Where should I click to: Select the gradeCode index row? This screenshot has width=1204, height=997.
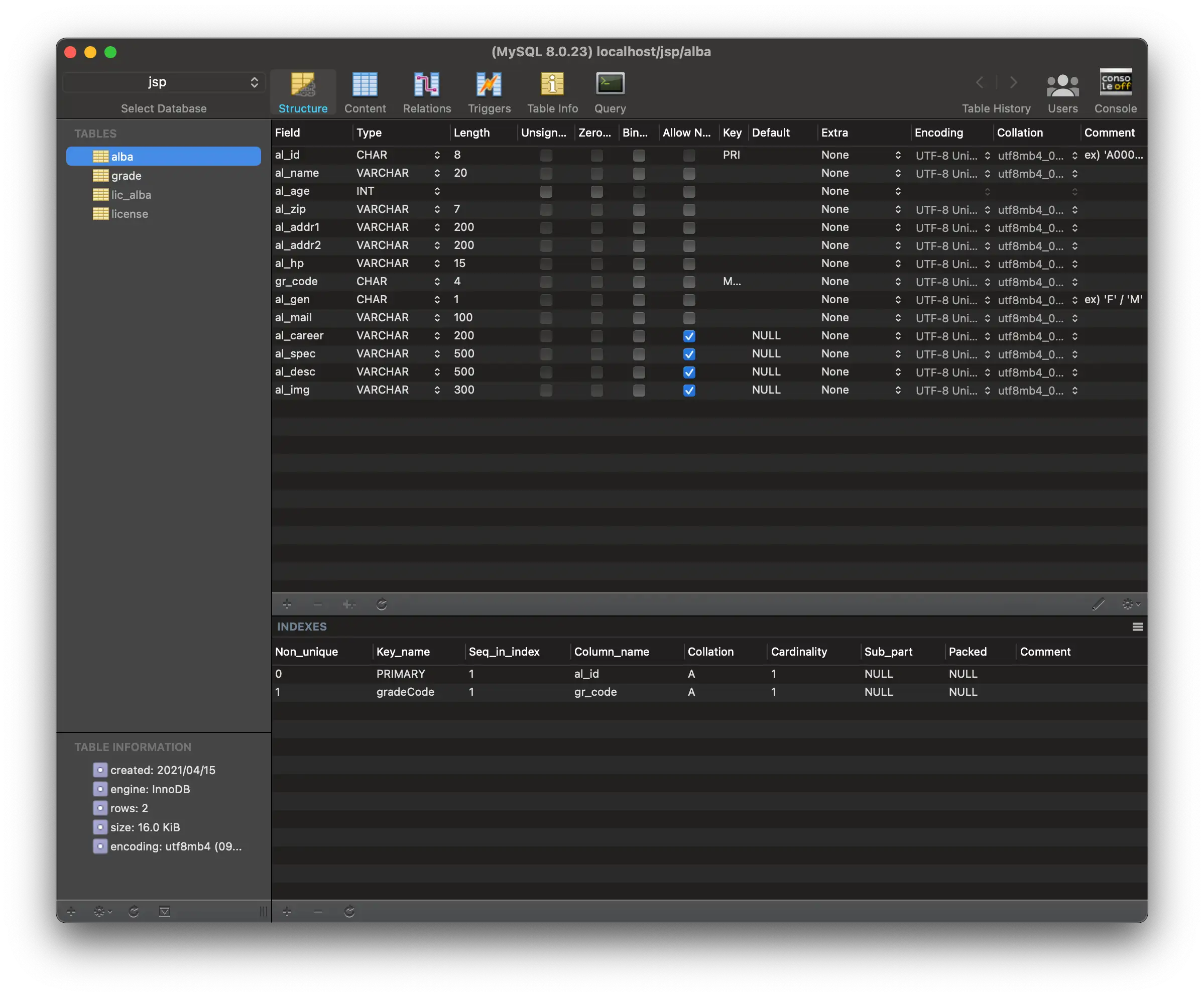(x=405, y=692)
